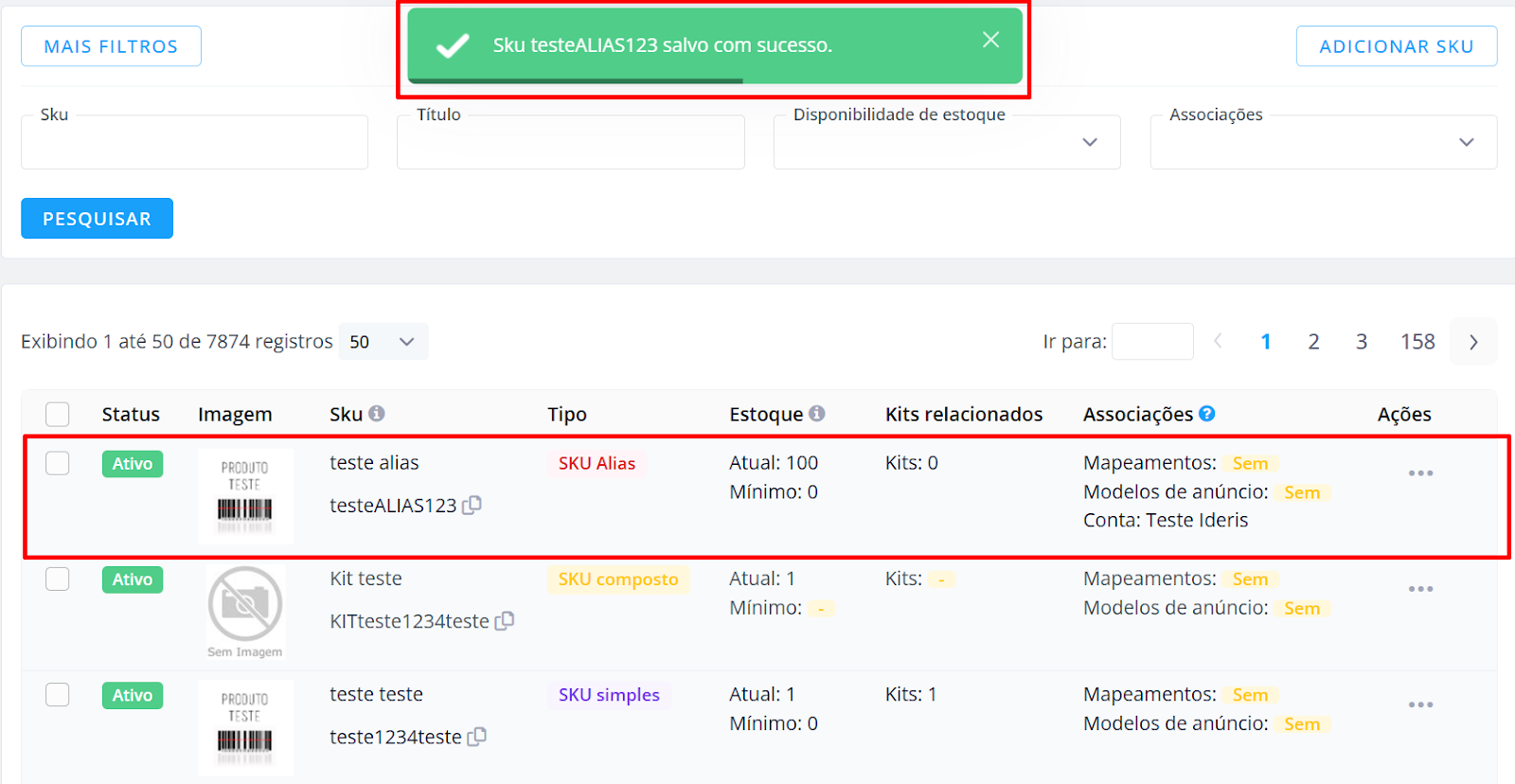Click the ADICIONAR SKU button
This screenshot has width=1515, height=784.
coord(1397,46)
